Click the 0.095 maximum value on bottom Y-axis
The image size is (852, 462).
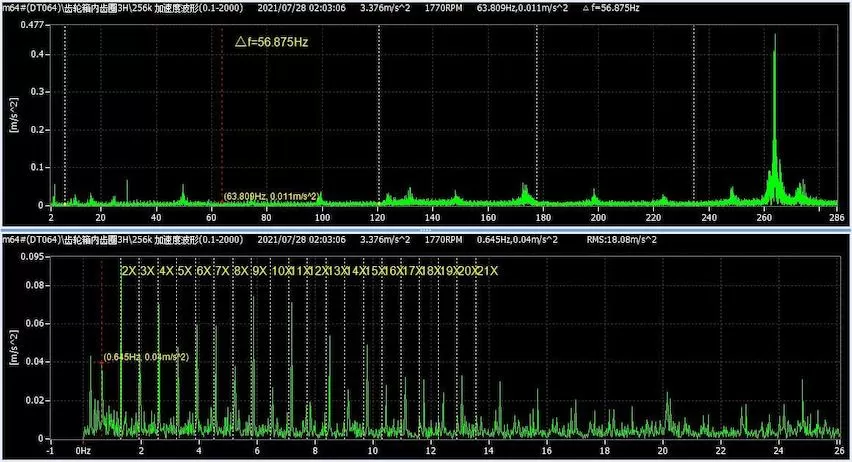[x=31, y=256]
